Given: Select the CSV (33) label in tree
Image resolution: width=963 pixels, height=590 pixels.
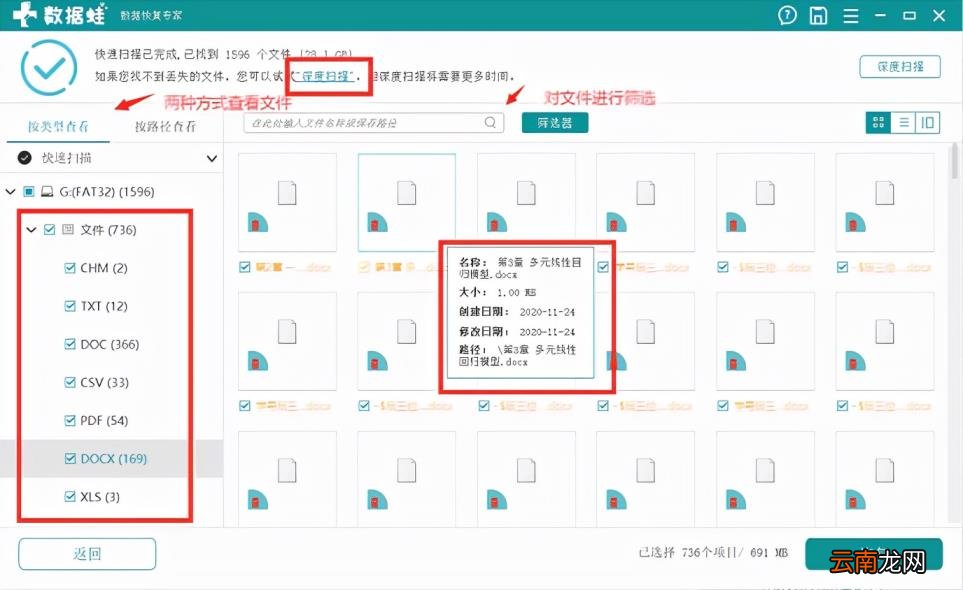Looking at the screenshot, I should pyautogui.click(x=104, y=382).
